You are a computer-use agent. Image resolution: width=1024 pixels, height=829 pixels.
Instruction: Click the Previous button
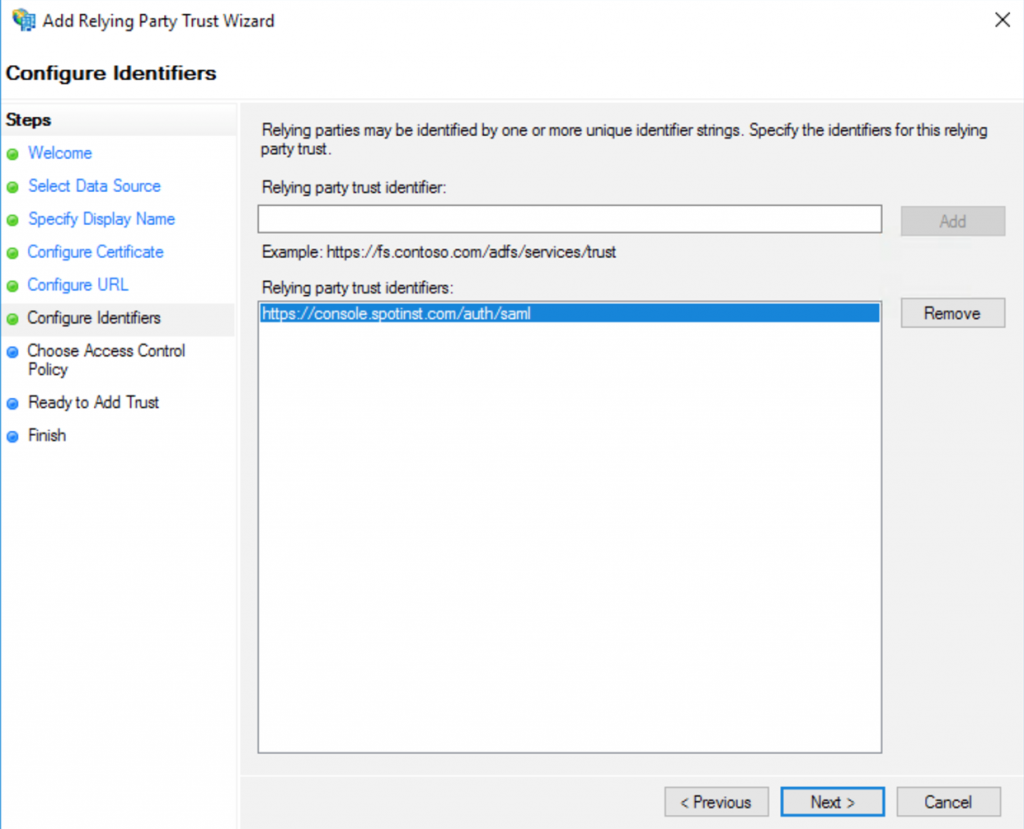pyautogui.click(x=716, y=801)
